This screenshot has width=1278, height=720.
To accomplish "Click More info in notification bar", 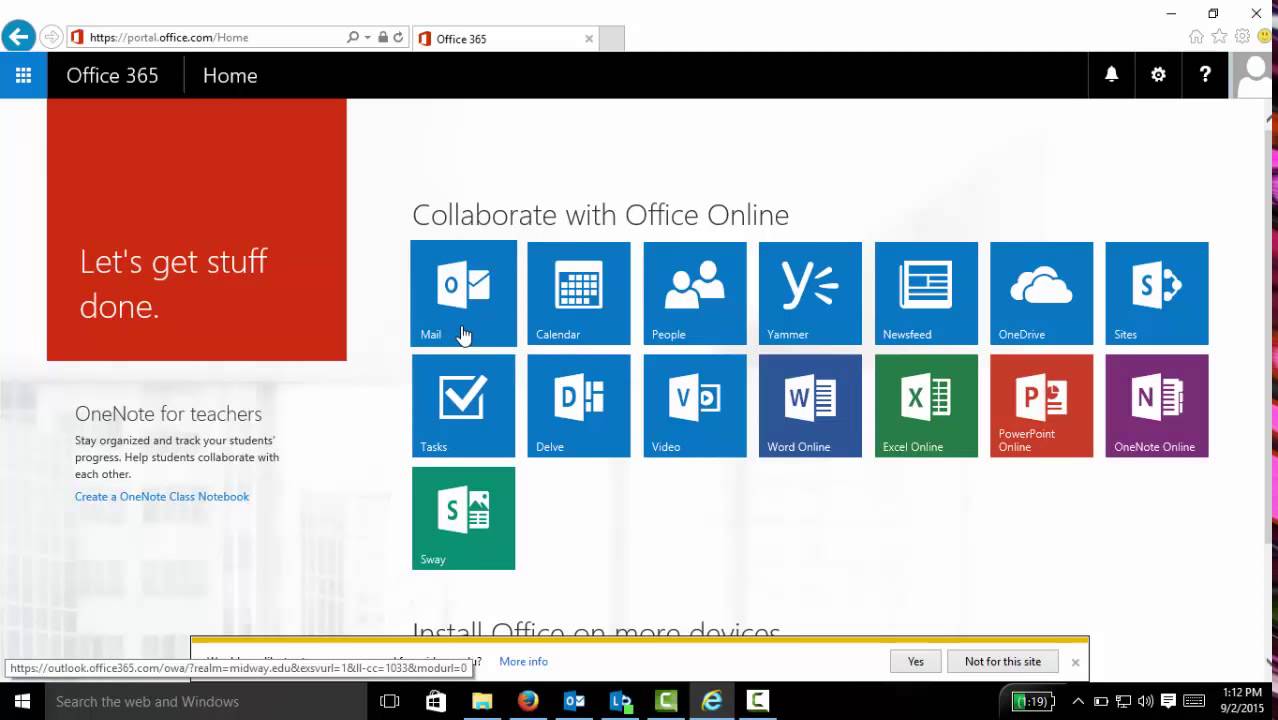I will [x=523, y=661].
